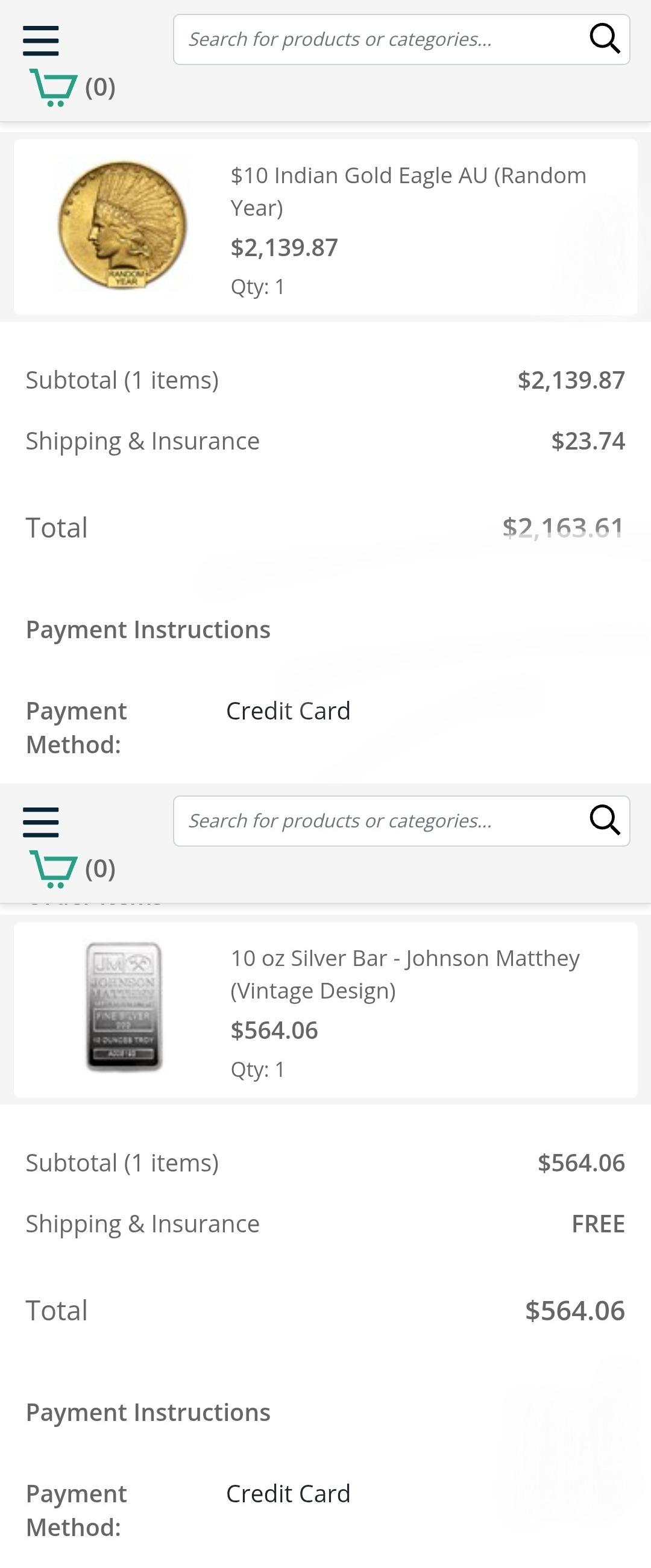Click Payment Instructions heading under the Silver Bar order
This screenshot has height=1568, width=651.
(x=148, y=1412)
